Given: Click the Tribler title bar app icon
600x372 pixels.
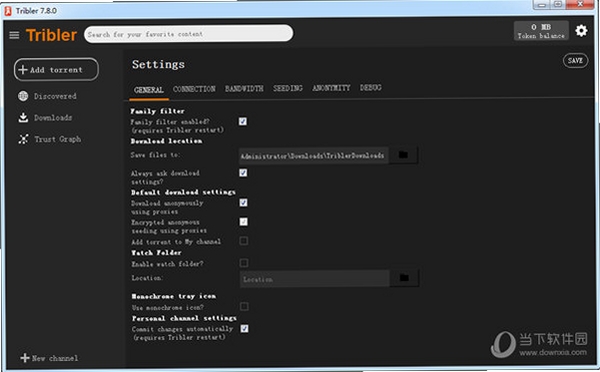Looking at the screenshot, I should (8, 11).
